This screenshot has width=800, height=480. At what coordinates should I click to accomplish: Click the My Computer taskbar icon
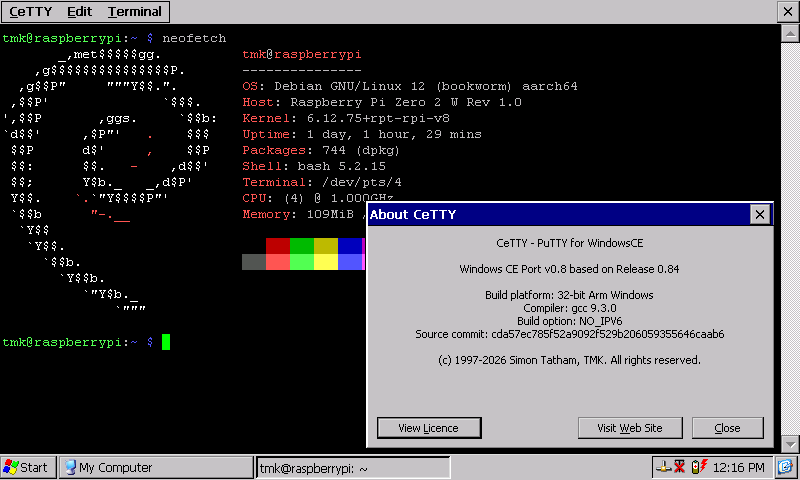70,467
